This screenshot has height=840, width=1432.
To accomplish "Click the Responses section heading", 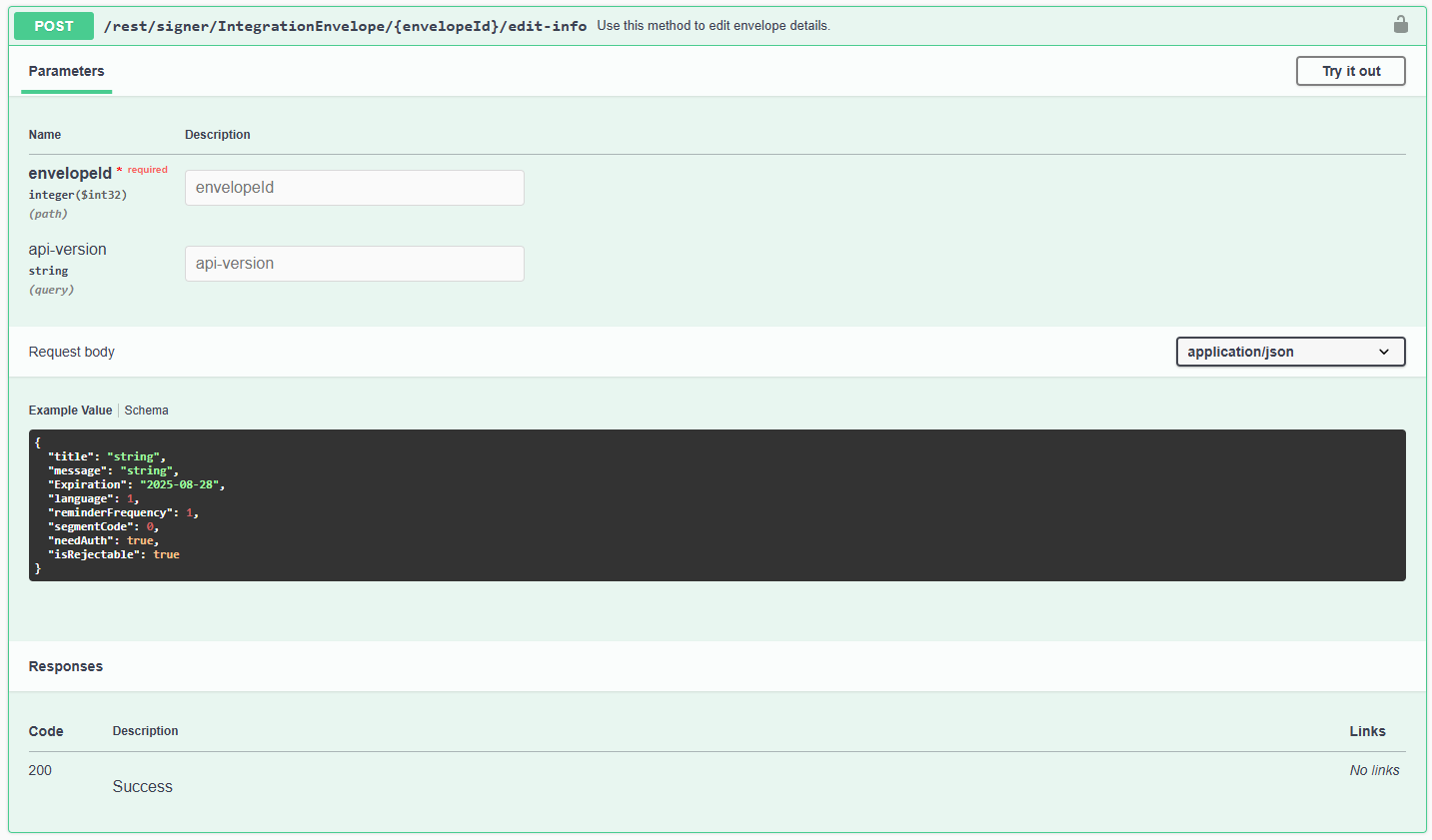I will (66, 666).
